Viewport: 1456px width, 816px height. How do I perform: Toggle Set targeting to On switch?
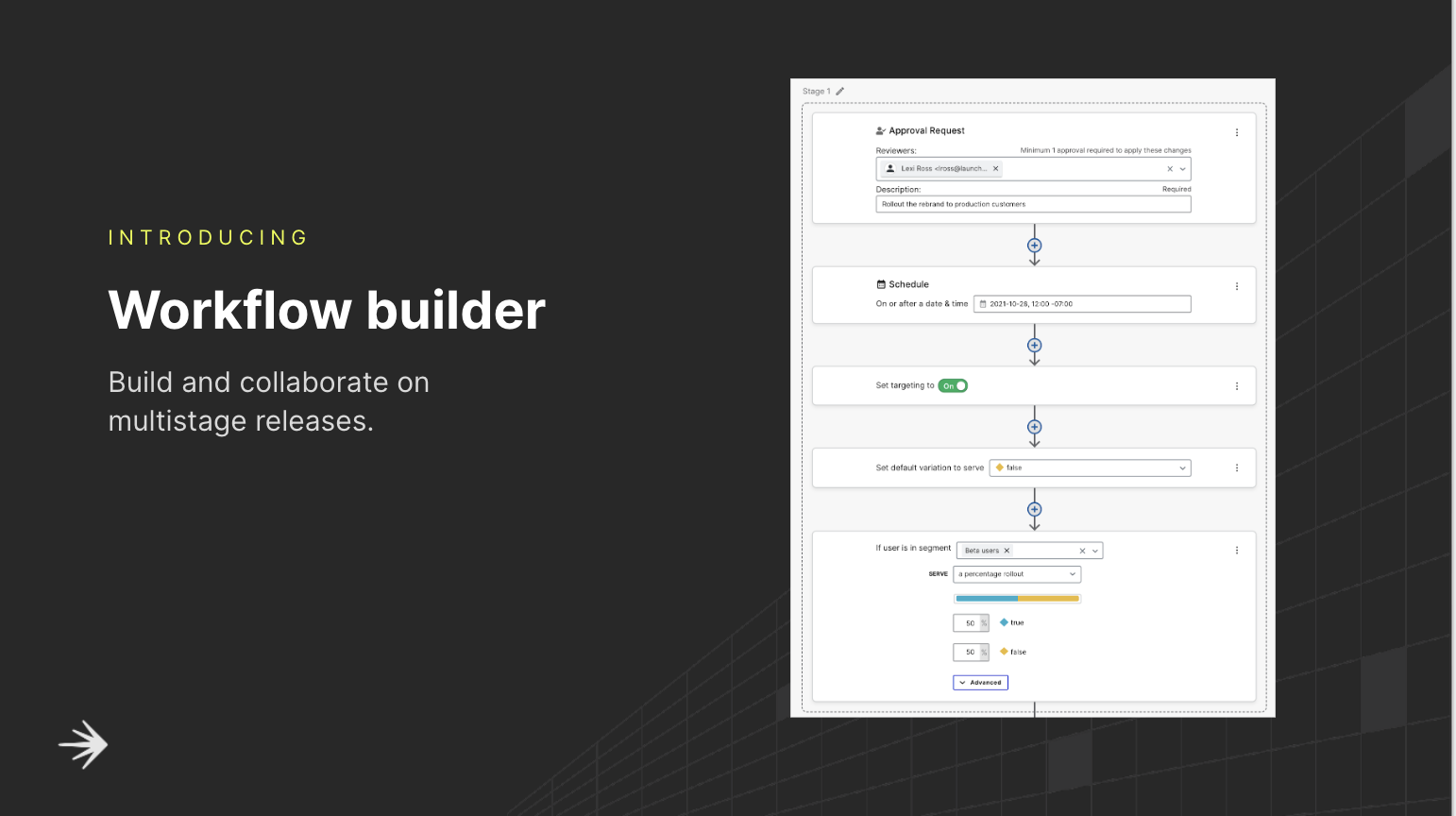(953, 385)
